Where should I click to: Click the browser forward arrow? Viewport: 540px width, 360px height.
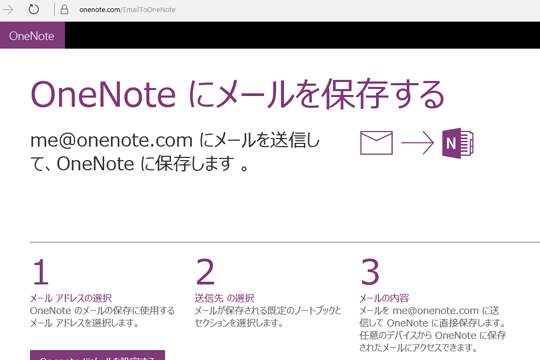click(8, 10)
